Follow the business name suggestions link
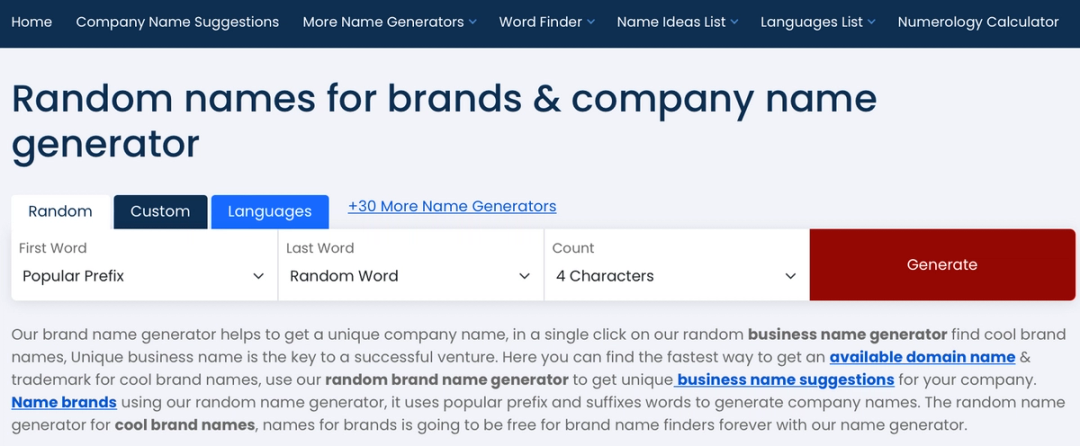 tap(784, 379)
